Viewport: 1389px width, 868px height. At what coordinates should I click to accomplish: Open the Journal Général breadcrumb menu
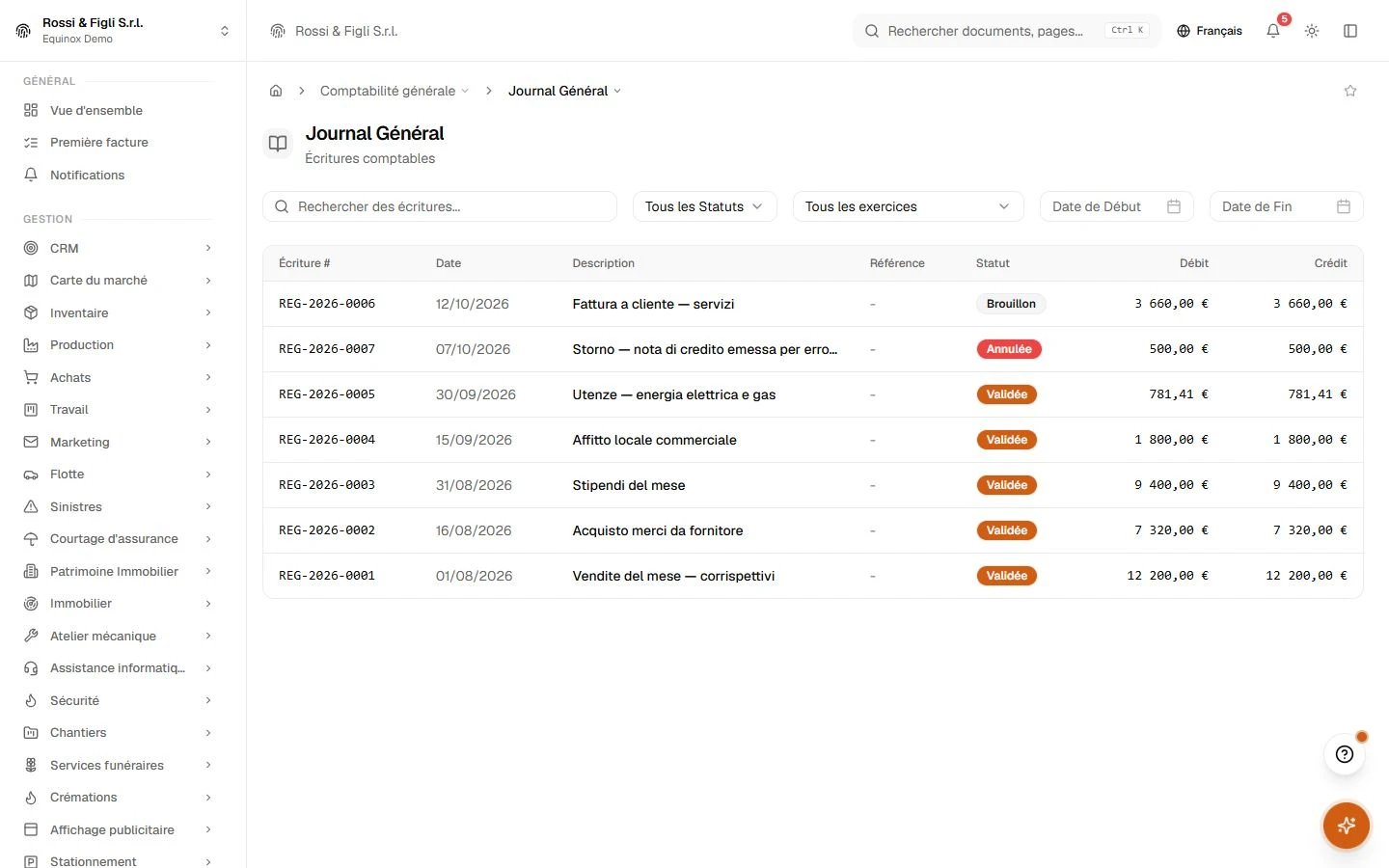click(565, 91)
